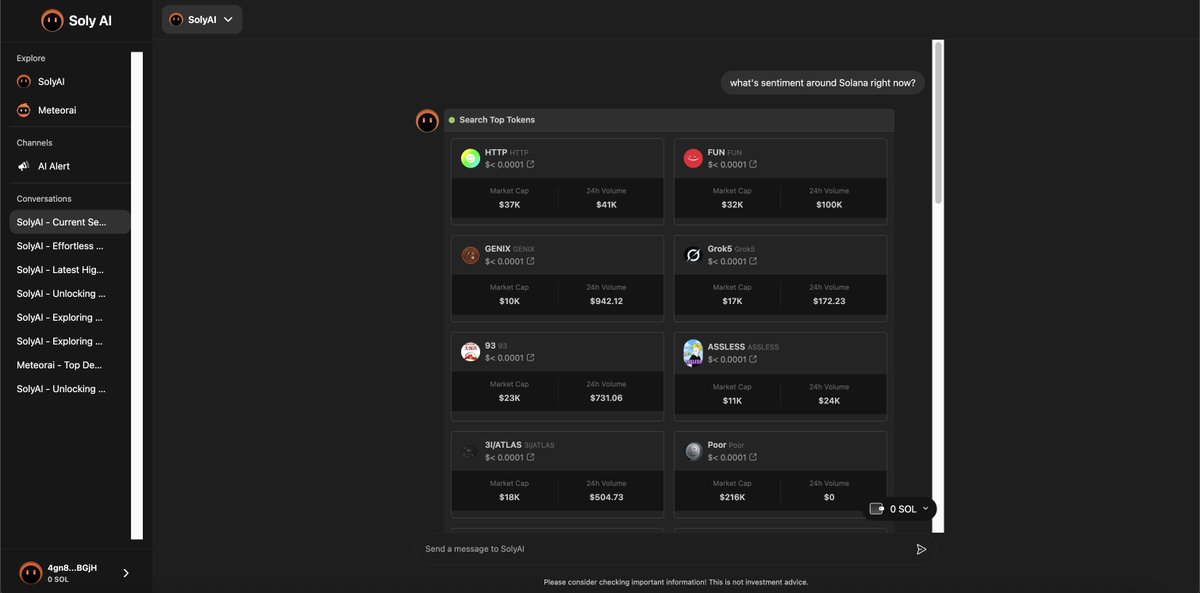Click the user message about Solana sentiment
Screen dimensions: 1200x593
tap(822, 83)
